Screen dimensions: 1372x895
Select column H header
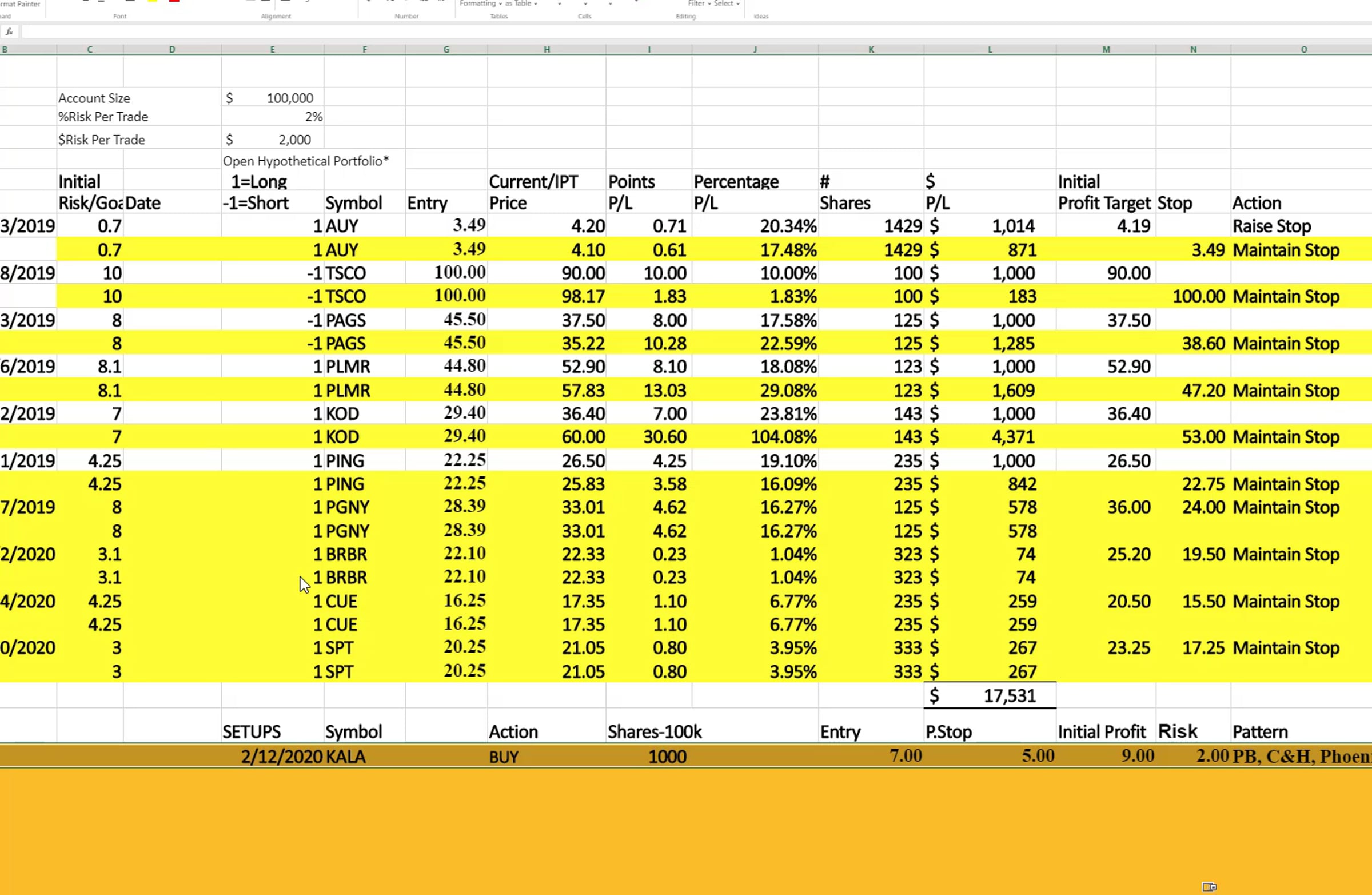point(547,50)
